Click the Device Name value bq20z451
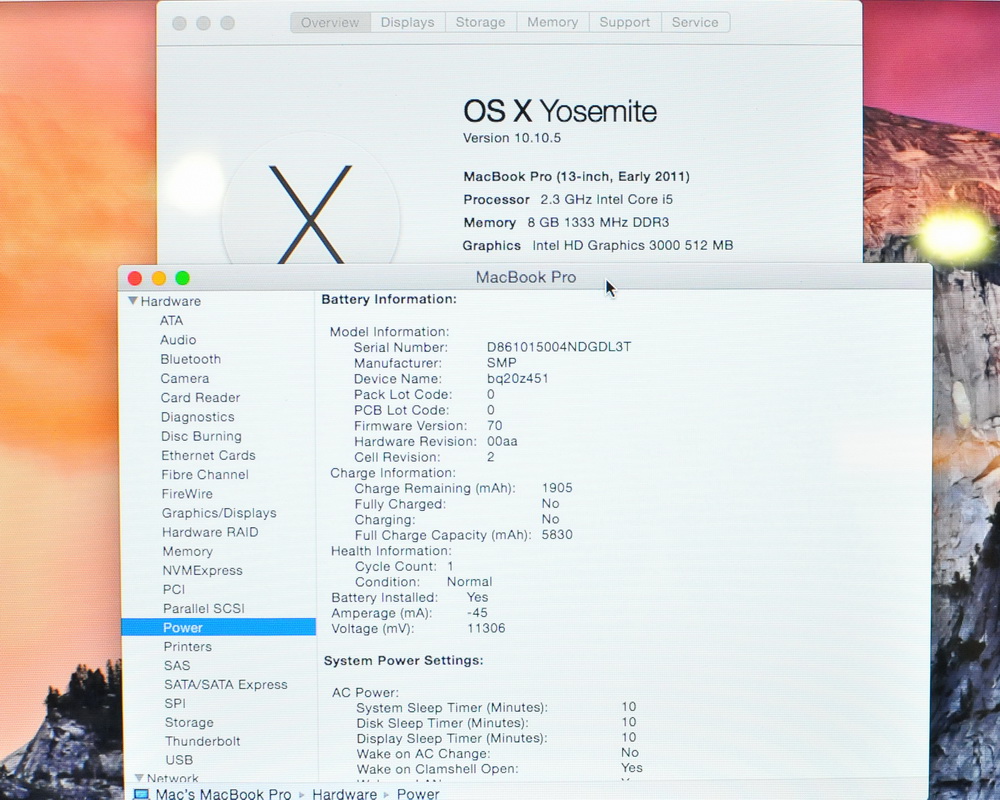1000x800 pixels. tap(517, 378)
